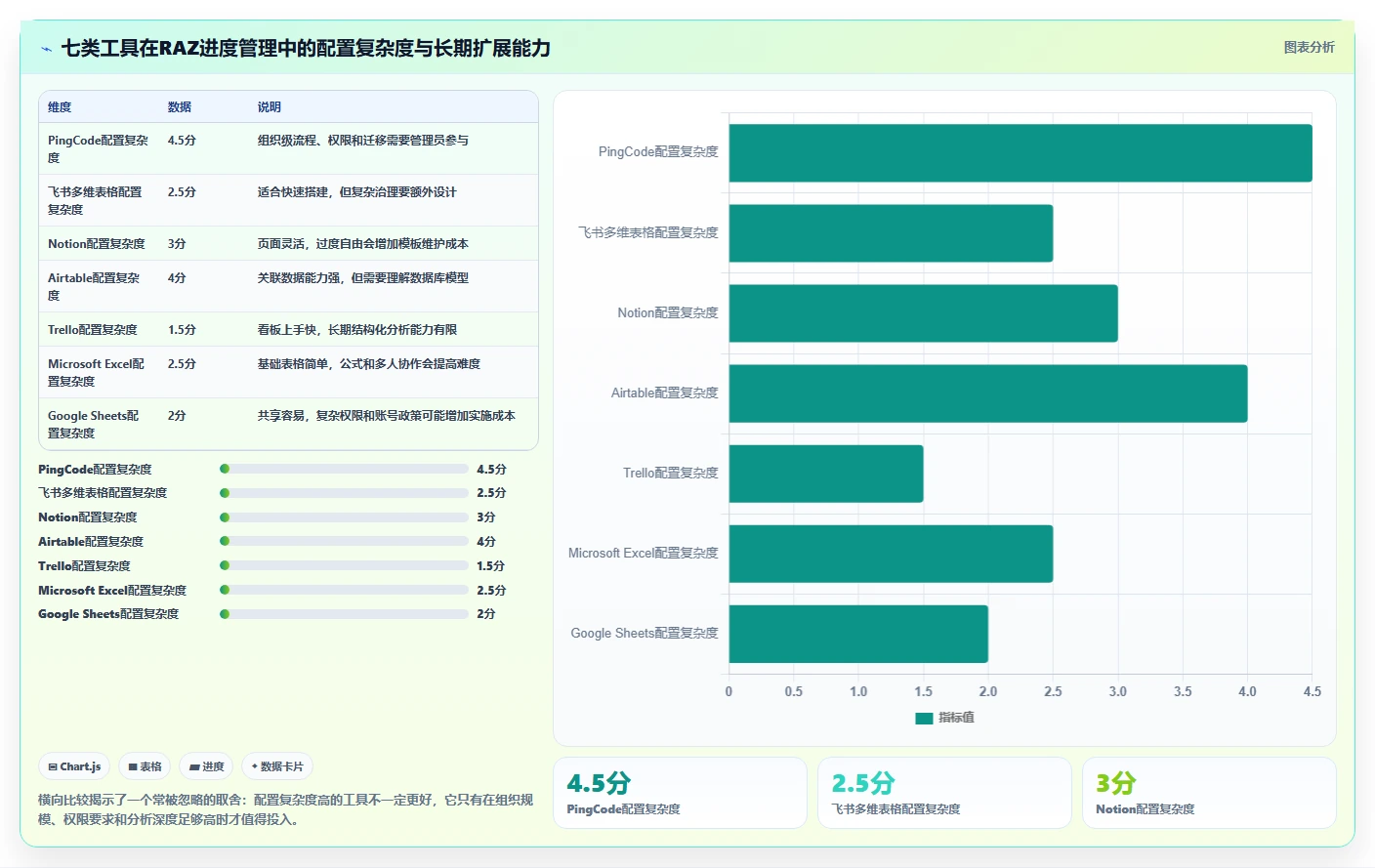Click the PingCode配置复杂度 progress bar track
The width and height of the screenshot is (1375, 868).
(x=345, y=469)
